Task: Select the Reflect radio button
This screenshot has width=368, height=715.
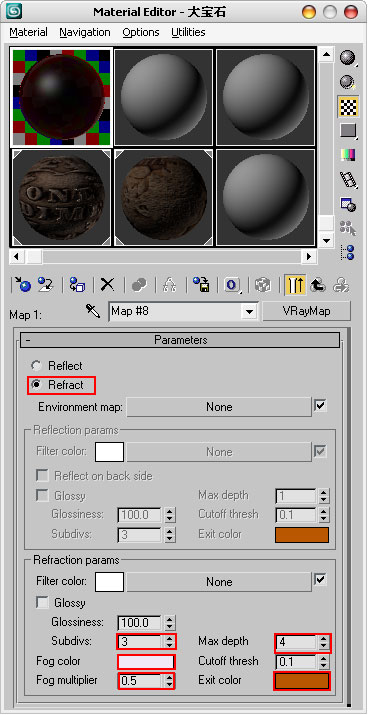Action: (x=36, y=366)
